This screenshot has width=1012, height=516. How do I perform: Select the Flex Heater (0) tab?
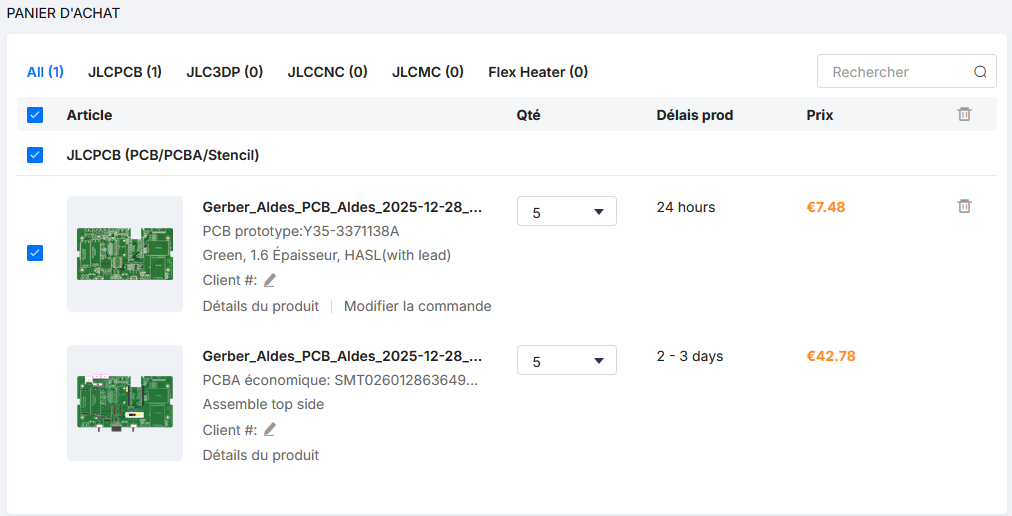(538, 72)
